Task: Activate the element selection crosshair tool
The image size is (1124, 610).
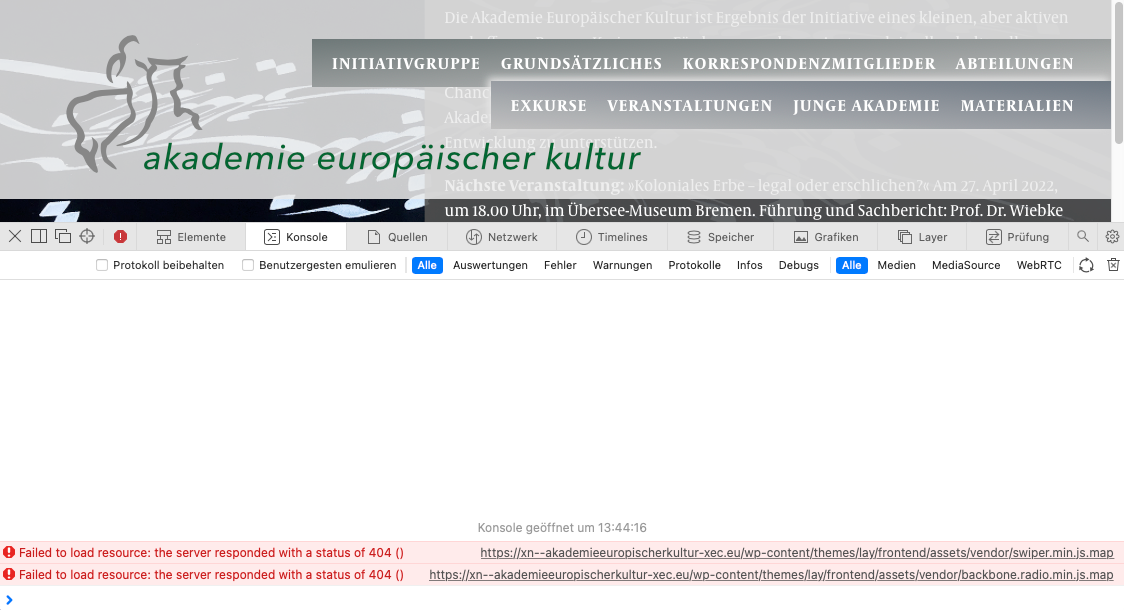Action: click(x=87, y=236)
